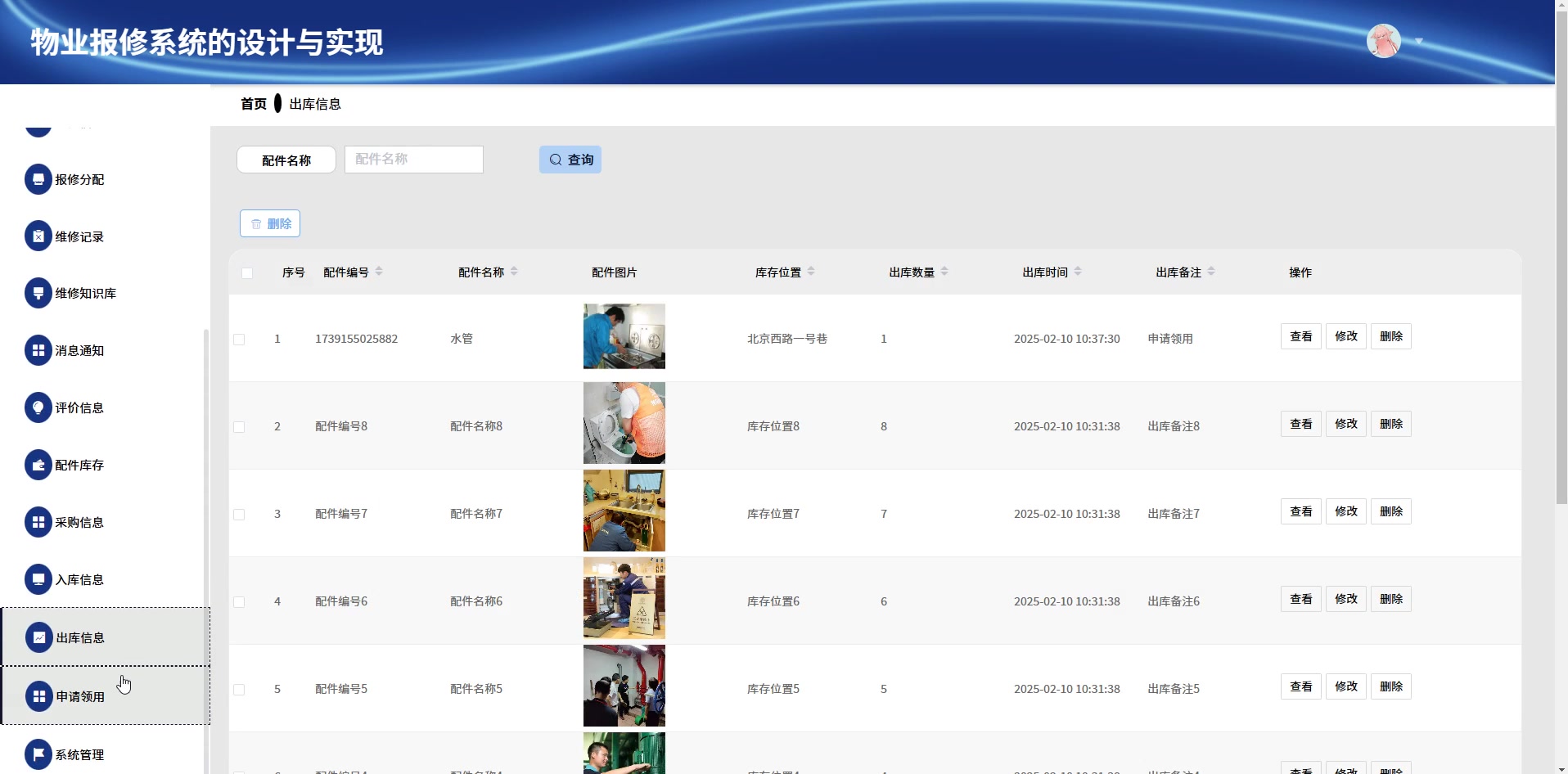1568x774 pixels.
Task: Click the 查询 search button
Action: (570, 160)
